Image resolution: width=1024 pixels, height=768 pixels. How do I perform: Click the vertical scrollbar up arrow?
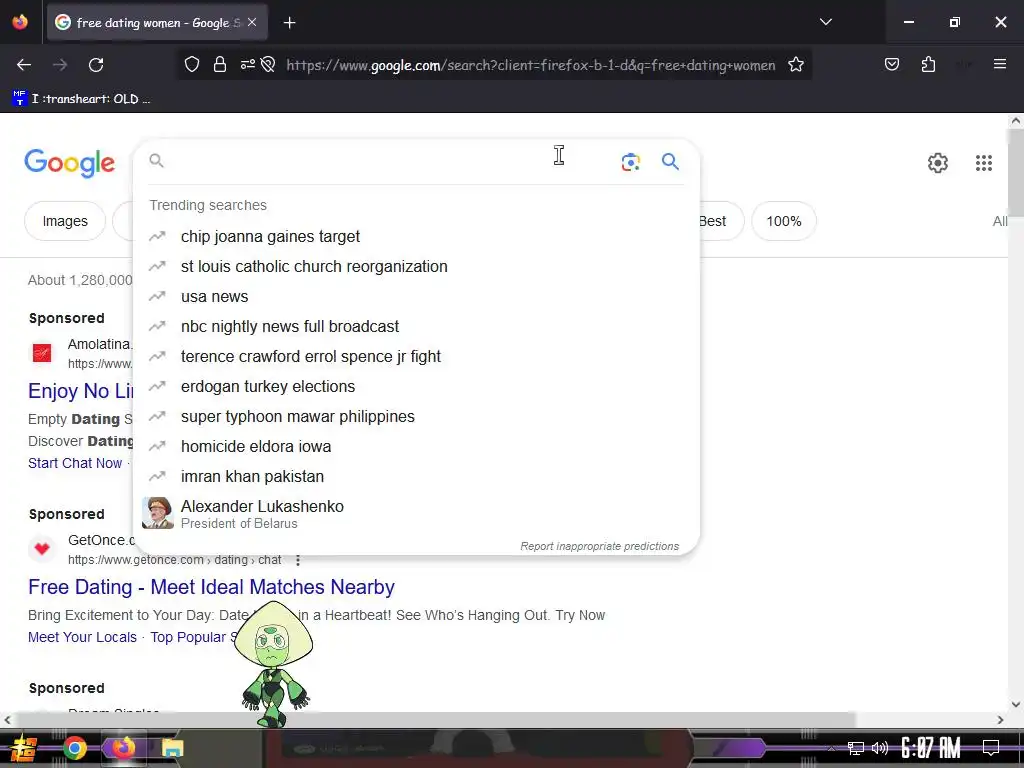tap(1016, 121)
